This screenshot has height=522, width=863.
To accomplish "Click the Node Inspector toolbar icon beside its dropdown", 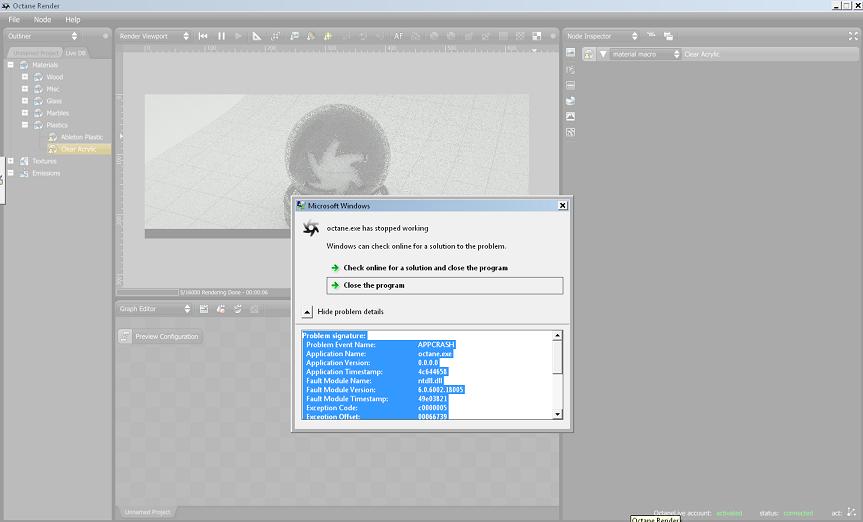I will (x=651, y=36).
